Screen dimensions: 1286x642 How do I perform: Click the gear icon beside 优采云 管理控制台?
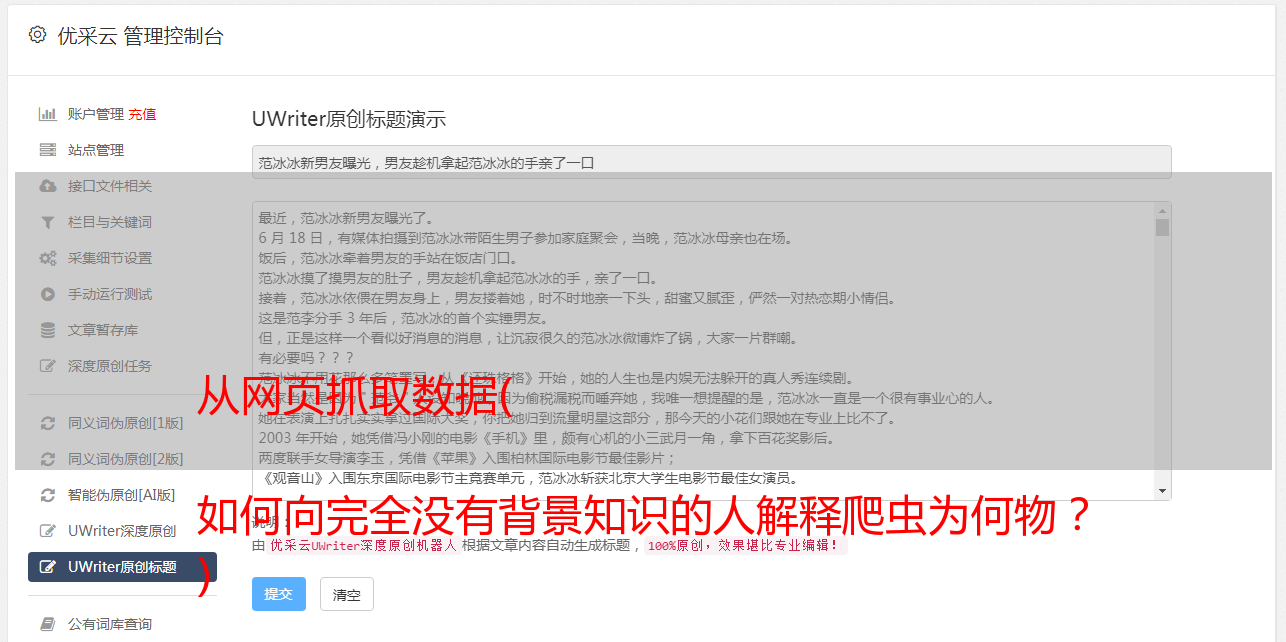(x=37, y=35)
